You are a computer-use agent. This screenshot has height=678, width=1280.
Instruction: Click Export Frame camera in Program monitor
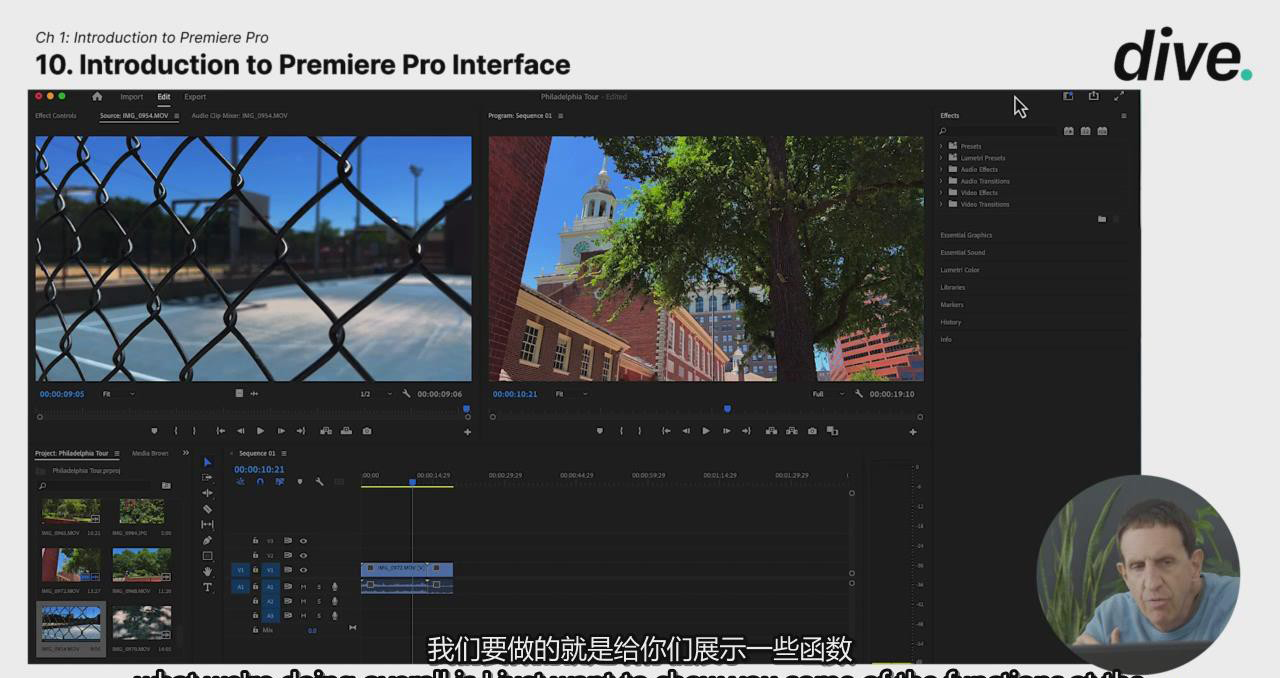[812, 431]
